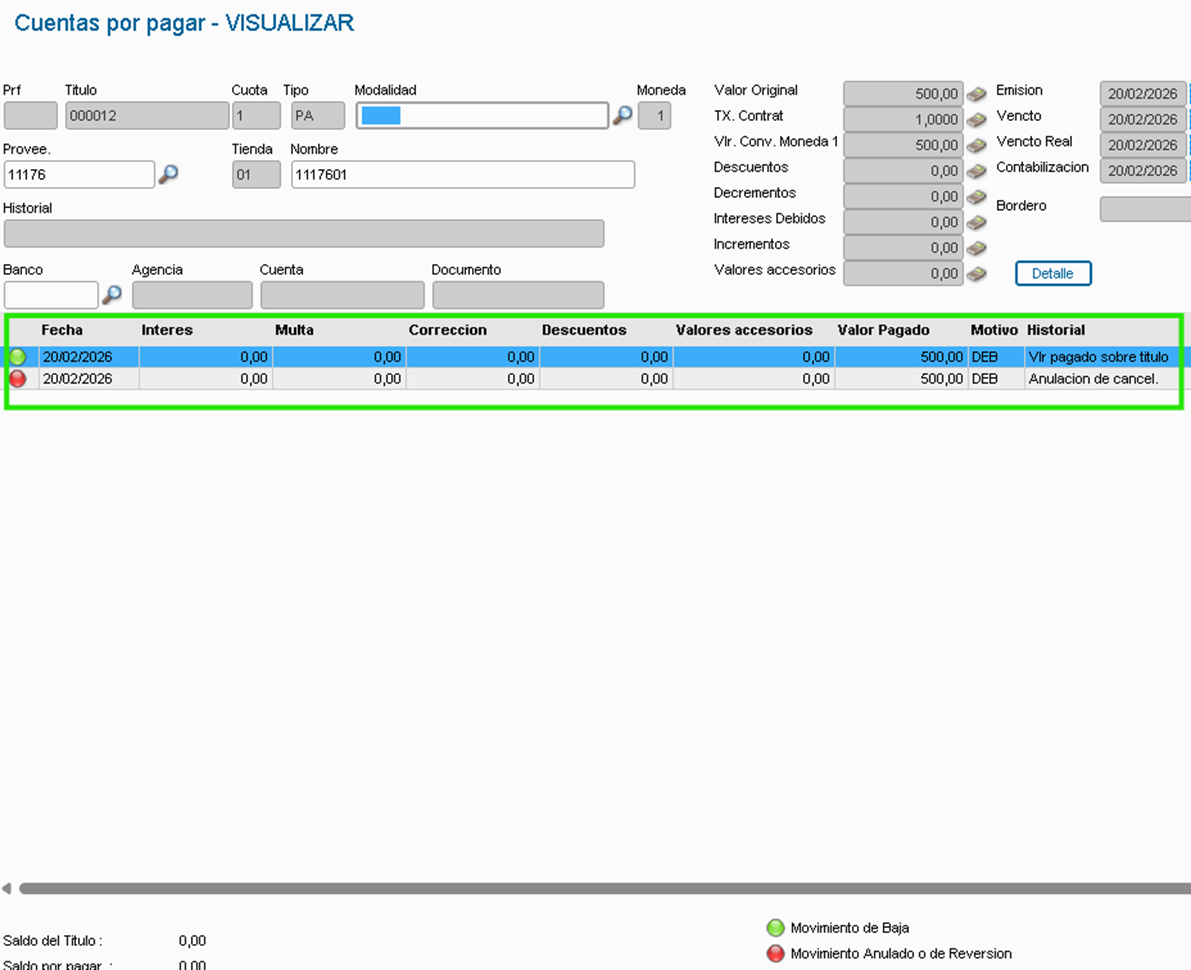The image size is (1191, 970).
Task: Click calculator icon beside TX. Contrat
Action: [x=977, y=119]
